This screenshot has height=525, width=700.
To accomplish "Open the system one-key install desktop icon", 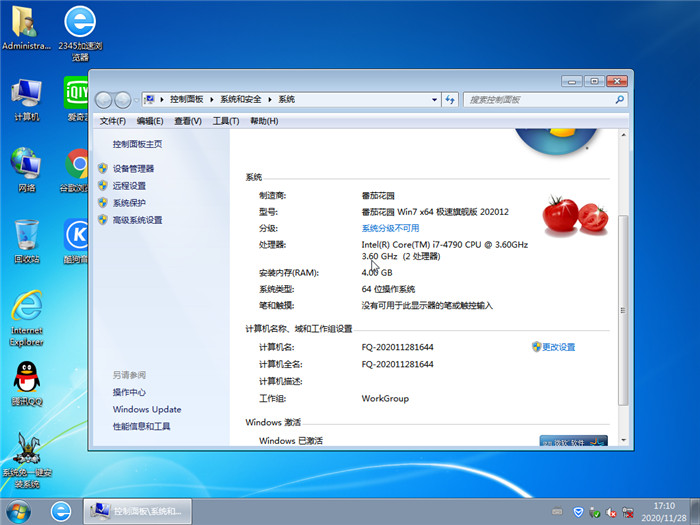I will 26,460.
